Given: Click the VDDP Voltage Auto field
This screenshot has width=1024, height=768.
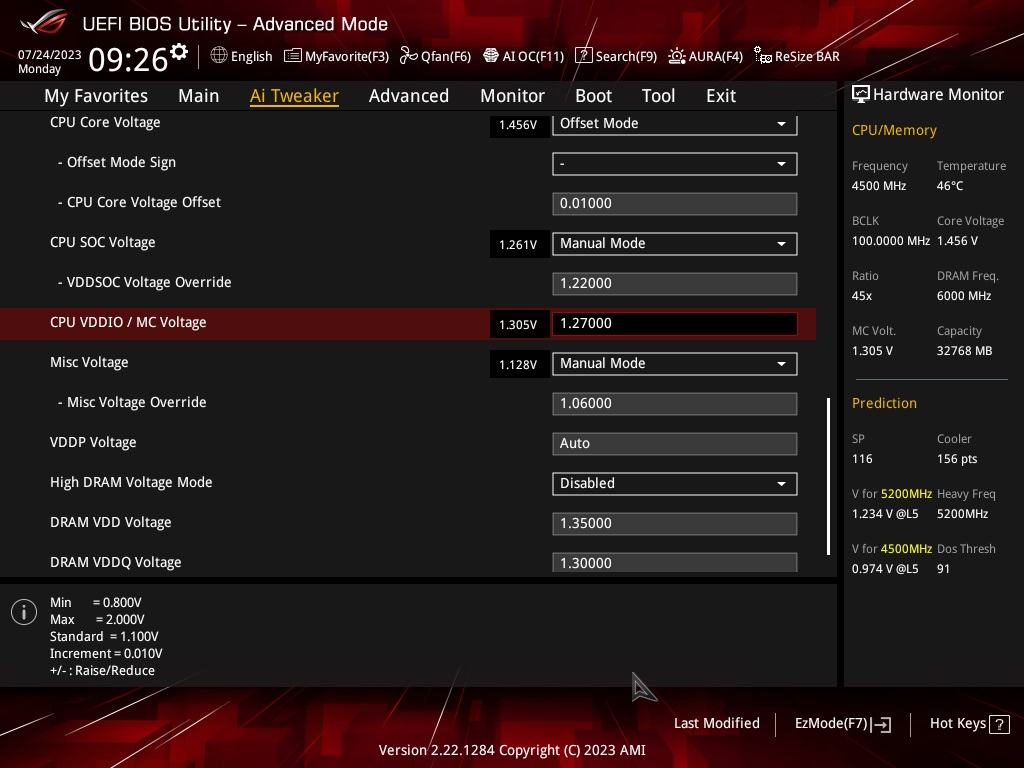Looking at the screenshot, I should click(x=675, y=444).
